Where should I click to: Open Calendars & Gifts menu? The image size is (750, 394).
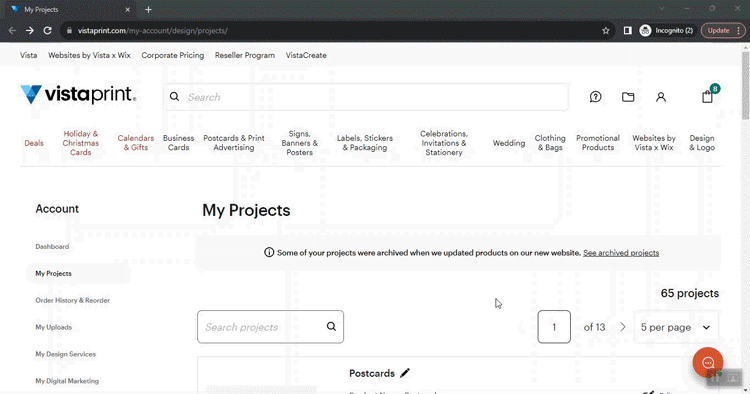(x=136, y=143)
